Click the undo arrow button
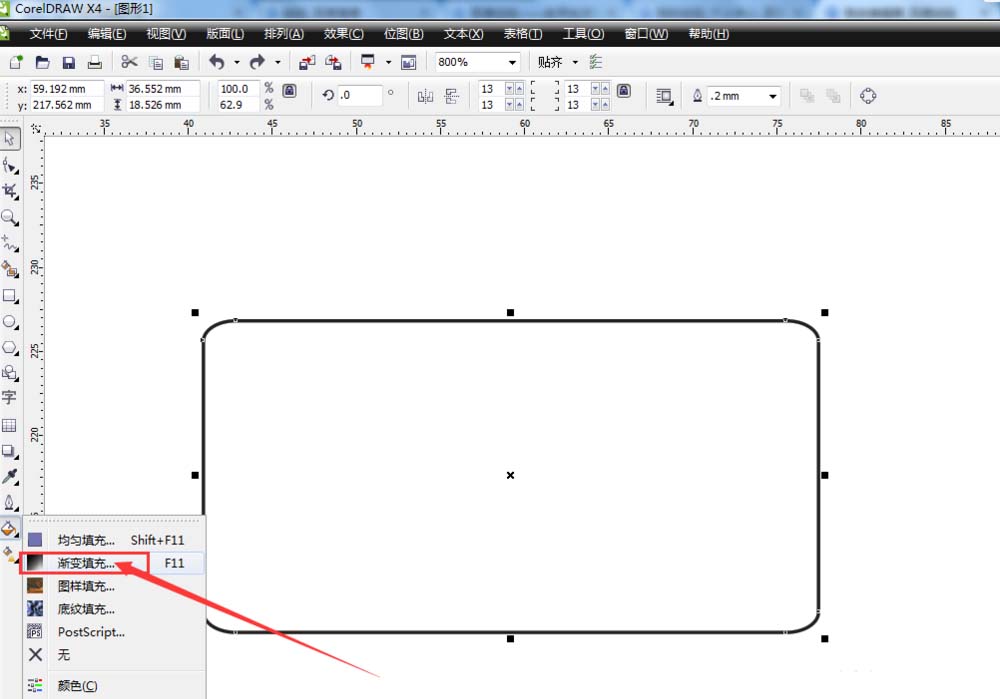 point(217,62)
